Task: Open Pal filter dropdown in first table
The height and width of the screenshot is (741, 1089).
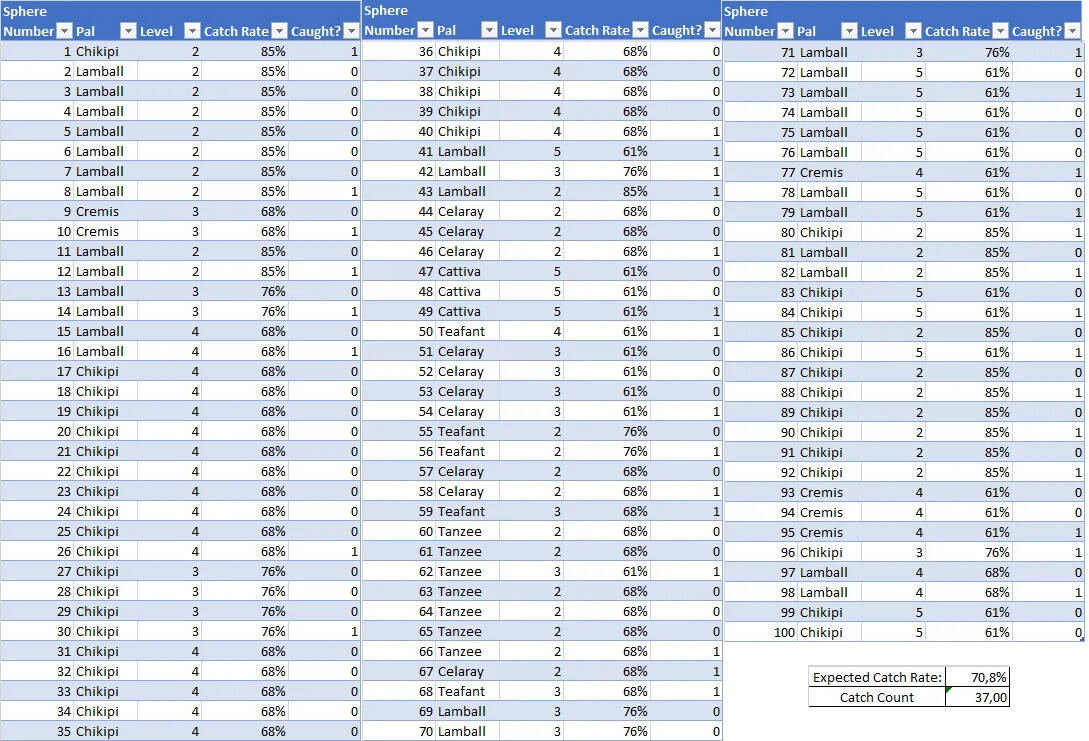Action: [x=128, y=31]
